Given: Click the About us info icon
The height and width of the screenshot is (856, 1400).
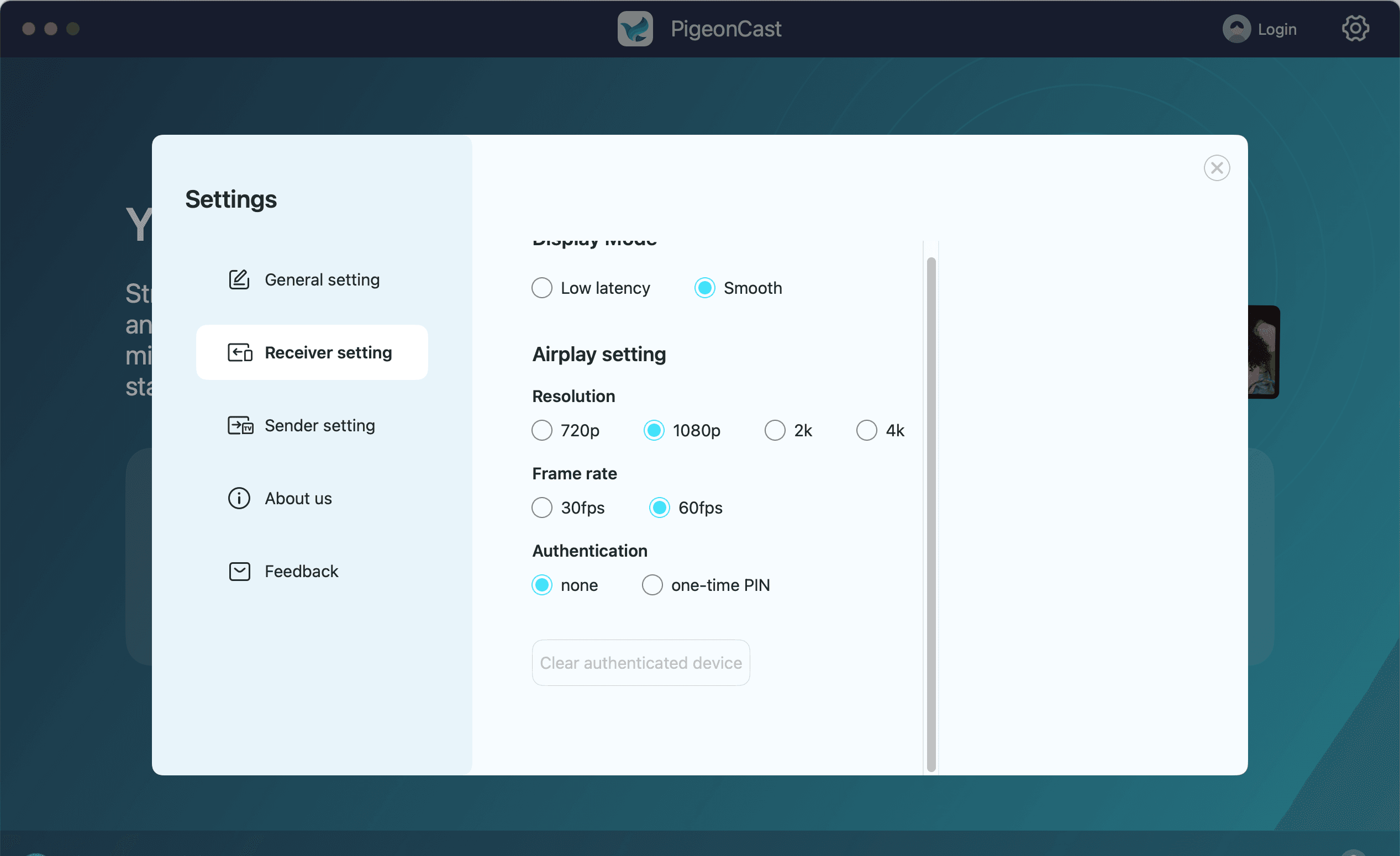Looking at the screenshot, I should (x=239, y=498).
